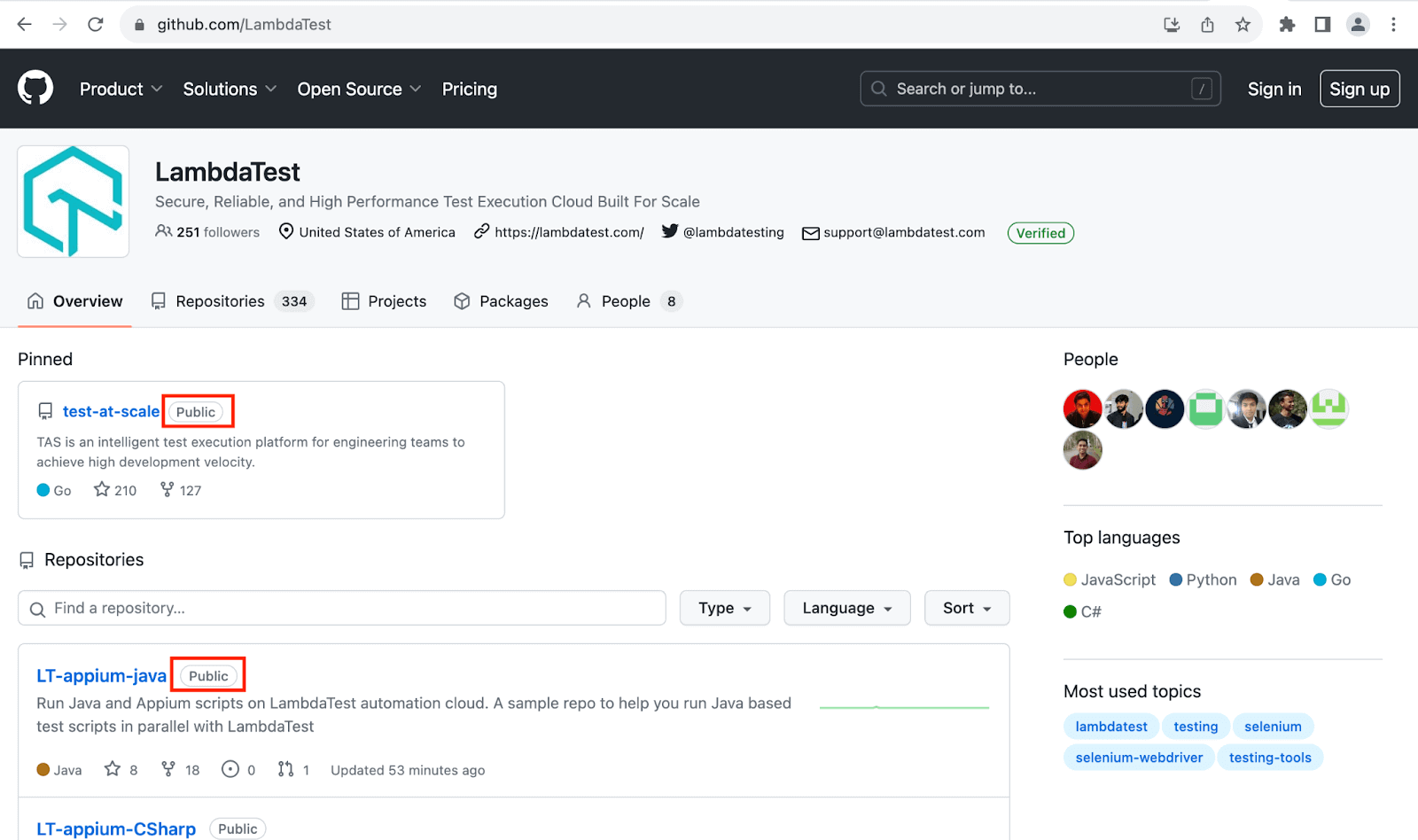Click the GitHub Octocat logo
Screen dimensions: 1418x840
(x=35, y=89)
